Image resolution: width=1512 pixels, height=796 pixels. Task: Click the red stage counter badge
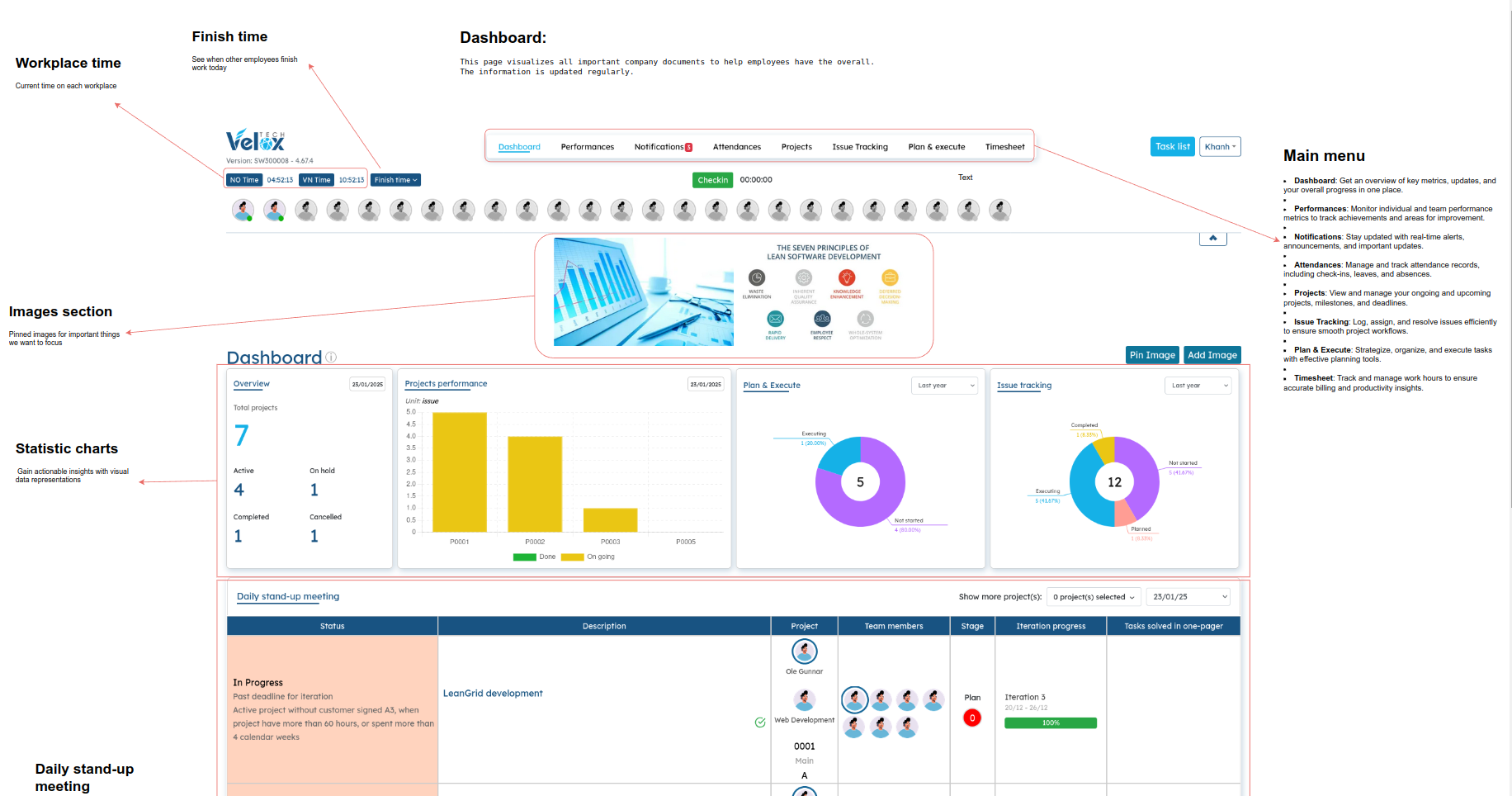pos(972,718)
